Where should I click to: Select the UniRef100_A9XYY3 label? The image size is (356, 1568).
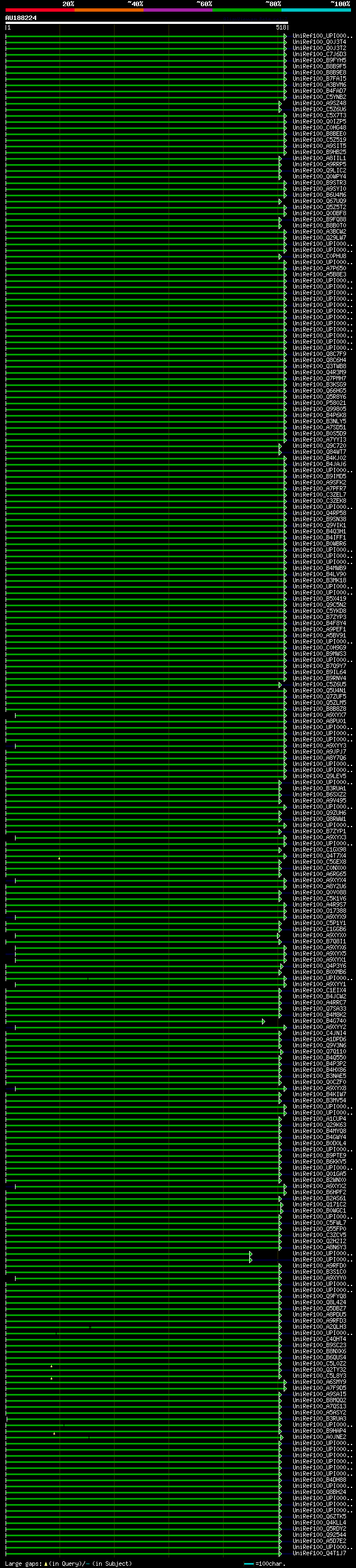(319, 746)
